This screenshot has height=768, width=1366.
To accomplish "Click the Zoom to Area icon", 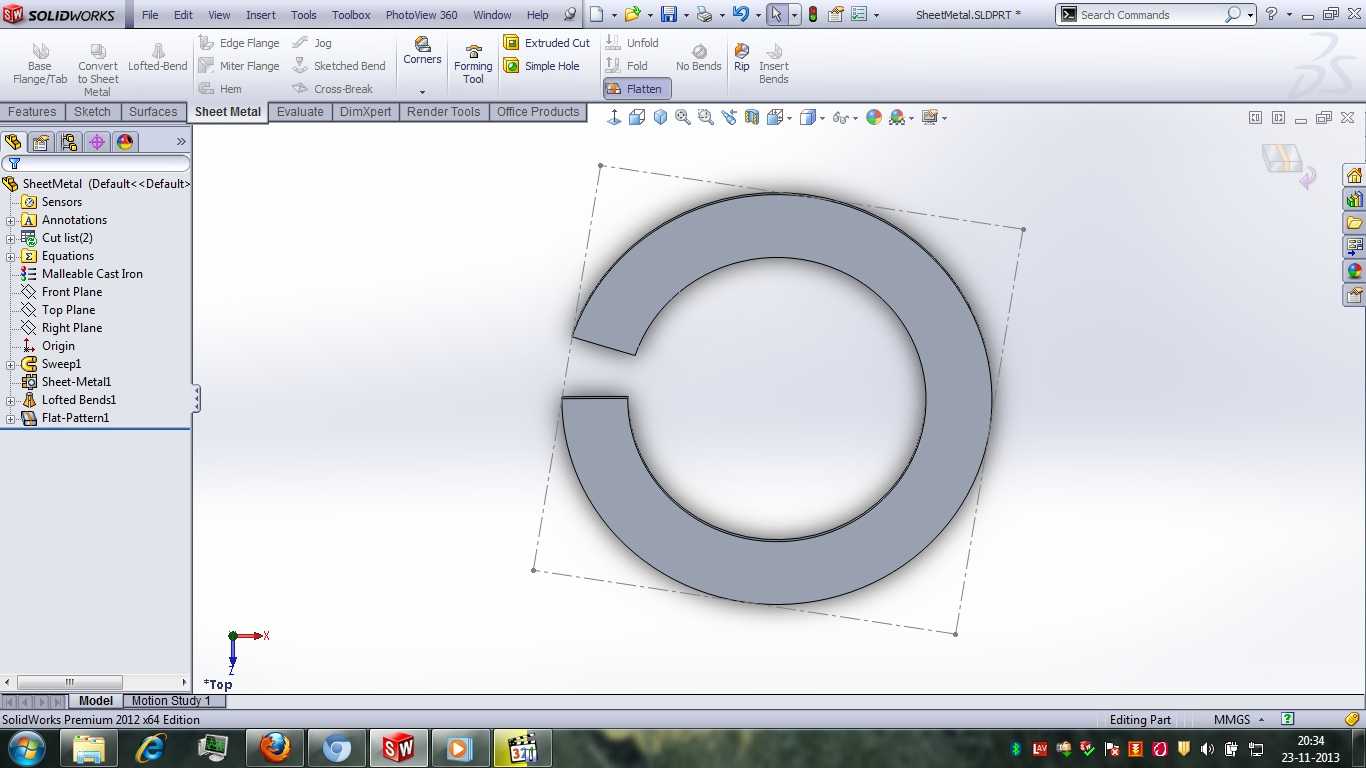I will pyautogui.click(x=706, y=118).
